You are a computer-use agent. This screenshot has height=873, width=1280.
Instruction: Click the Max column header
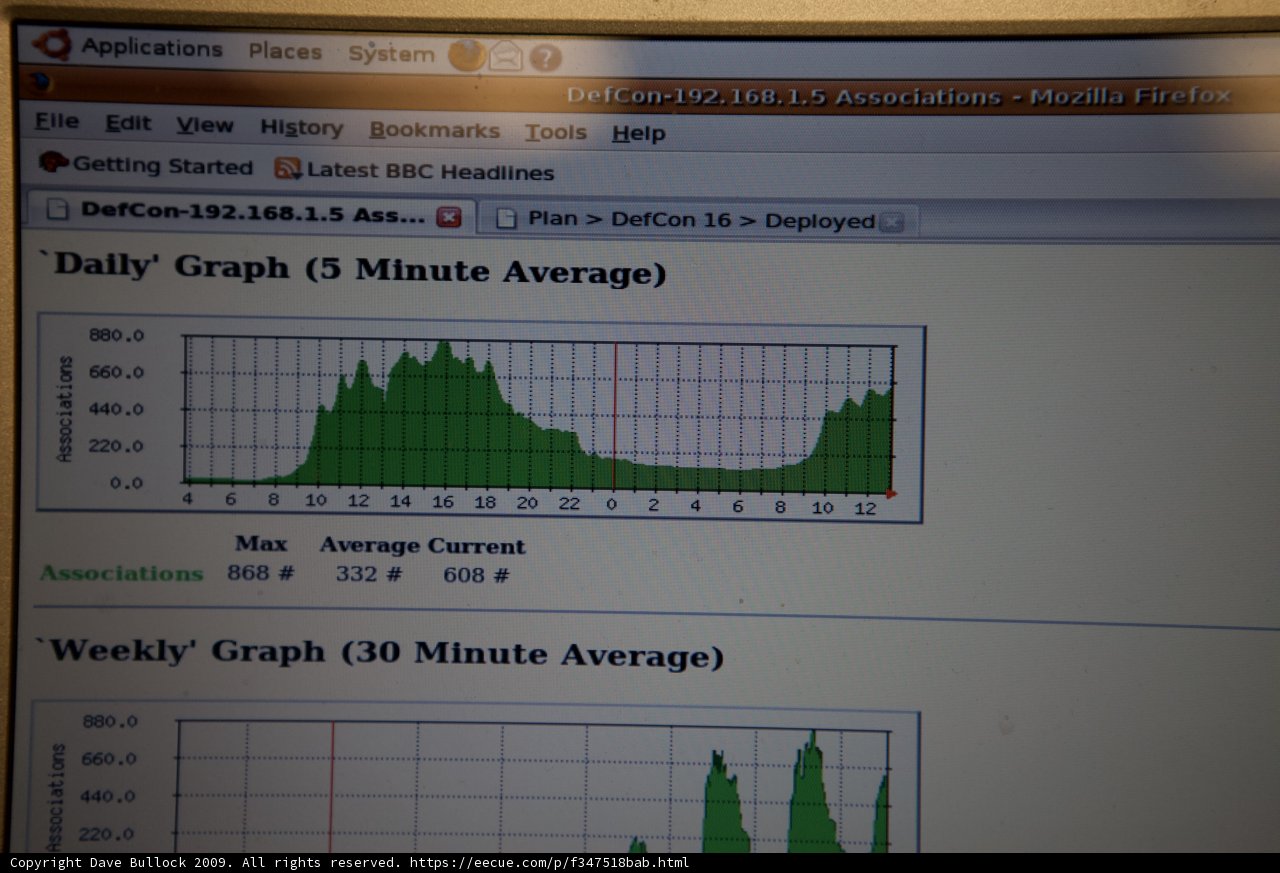click(261, 543)
